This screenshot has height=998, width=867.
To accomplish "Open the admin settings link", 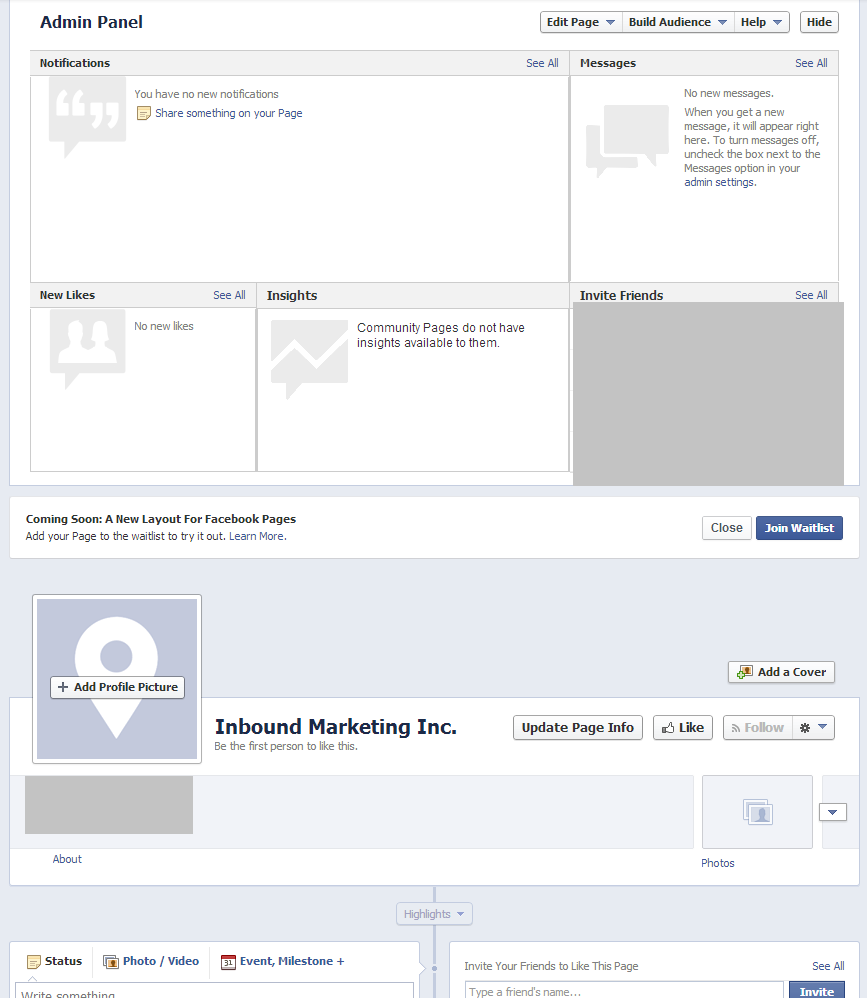I will click(720, 182).
